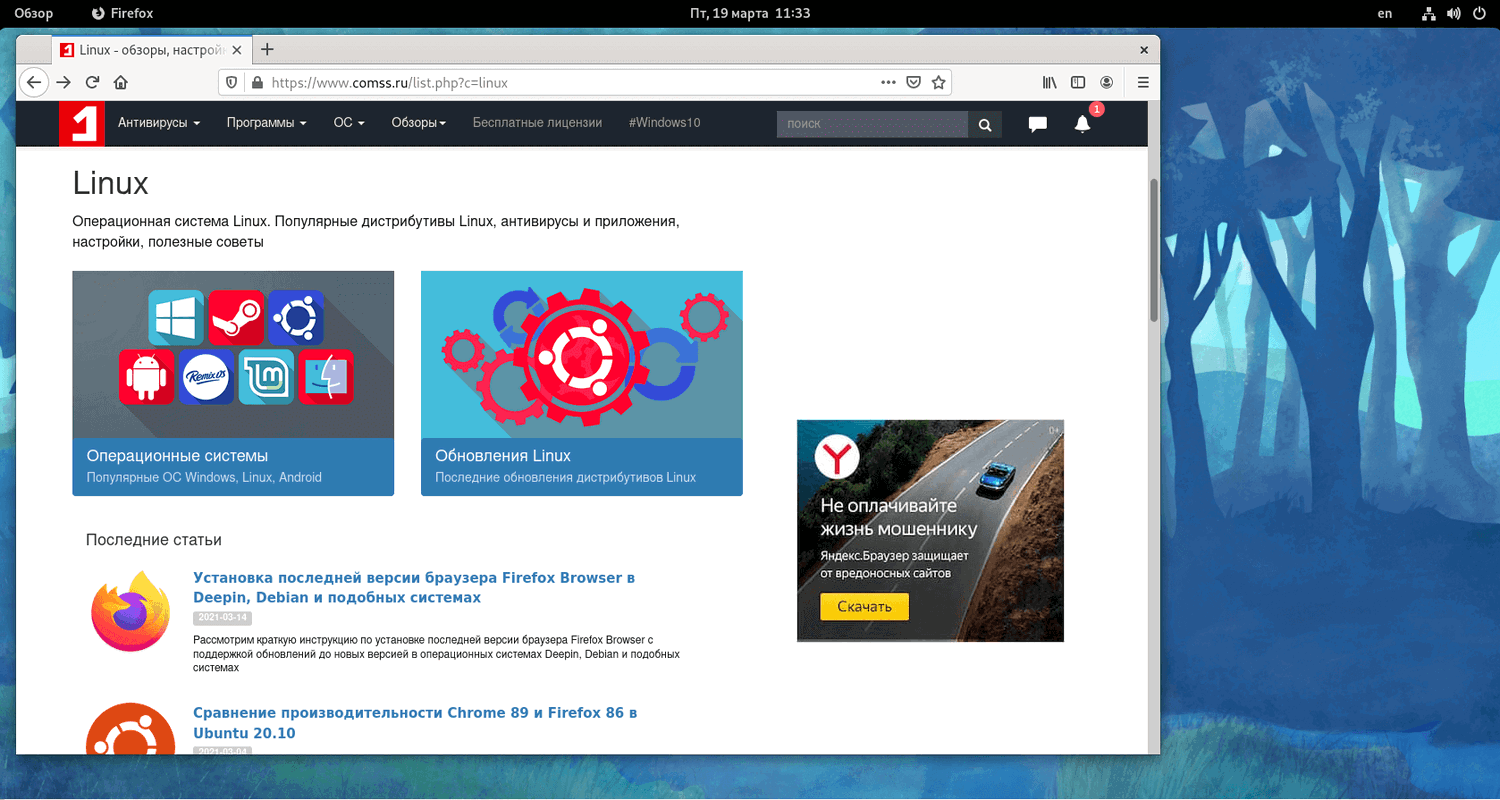1500x800 pixels.
Task: Open Firefox account menu
Action: point(1107,83)
